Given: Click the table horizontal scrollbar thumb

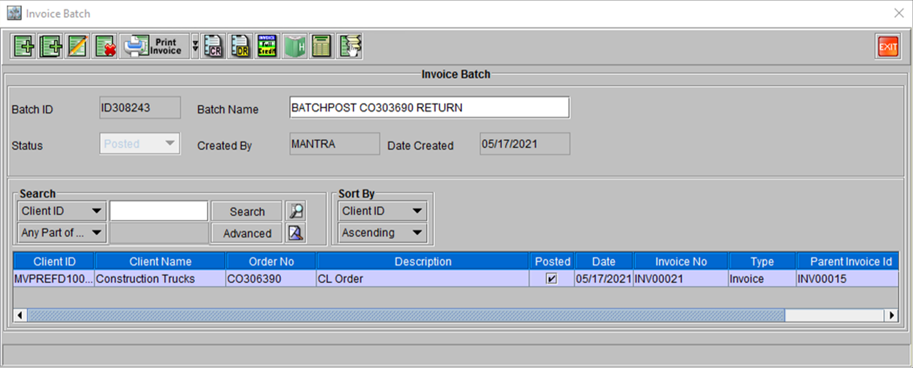Looking at the screenshot, I should click(406, 315).
